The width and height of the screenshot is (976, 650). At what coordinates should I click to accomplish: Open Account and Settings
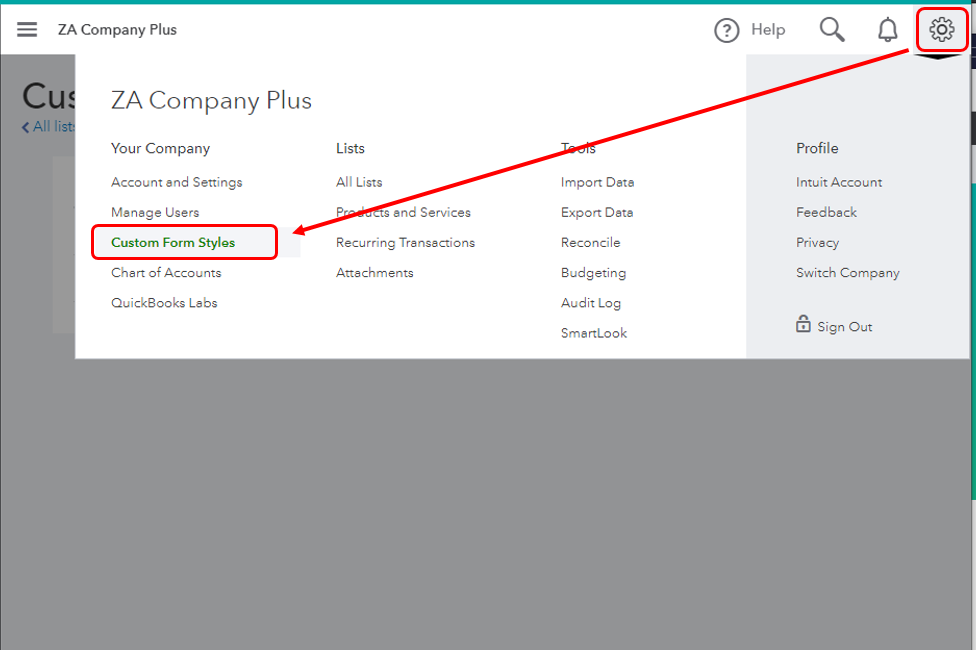tap(177, 182)
